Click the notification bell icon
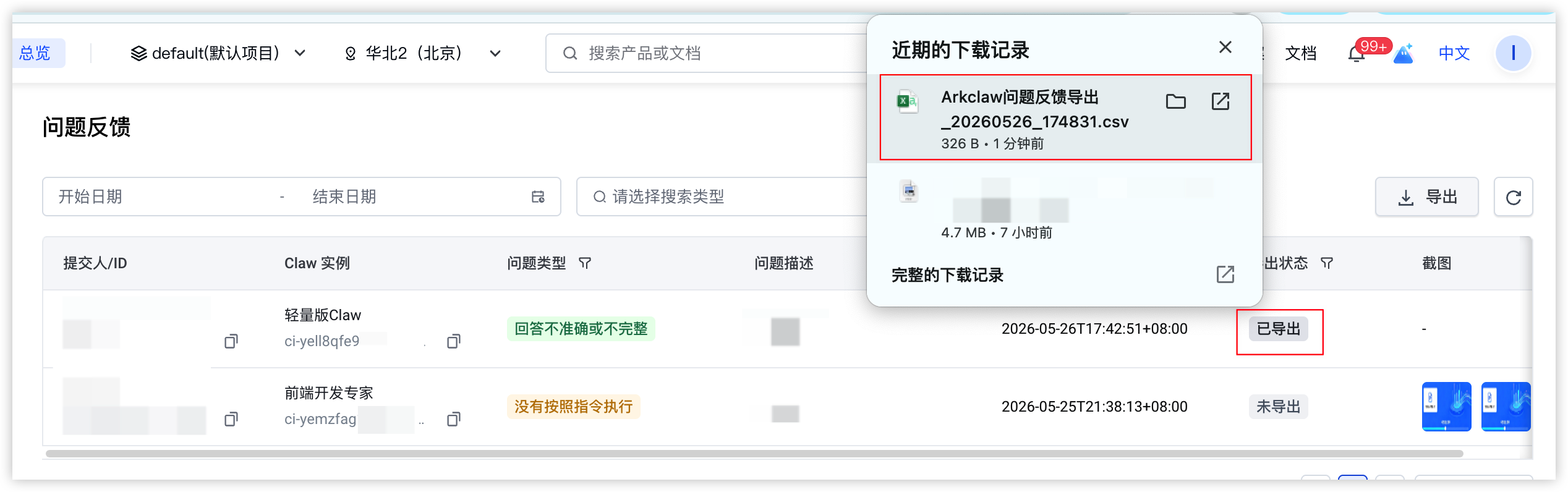This screenshot has width=1568, height=492. tap(1356, 54)
